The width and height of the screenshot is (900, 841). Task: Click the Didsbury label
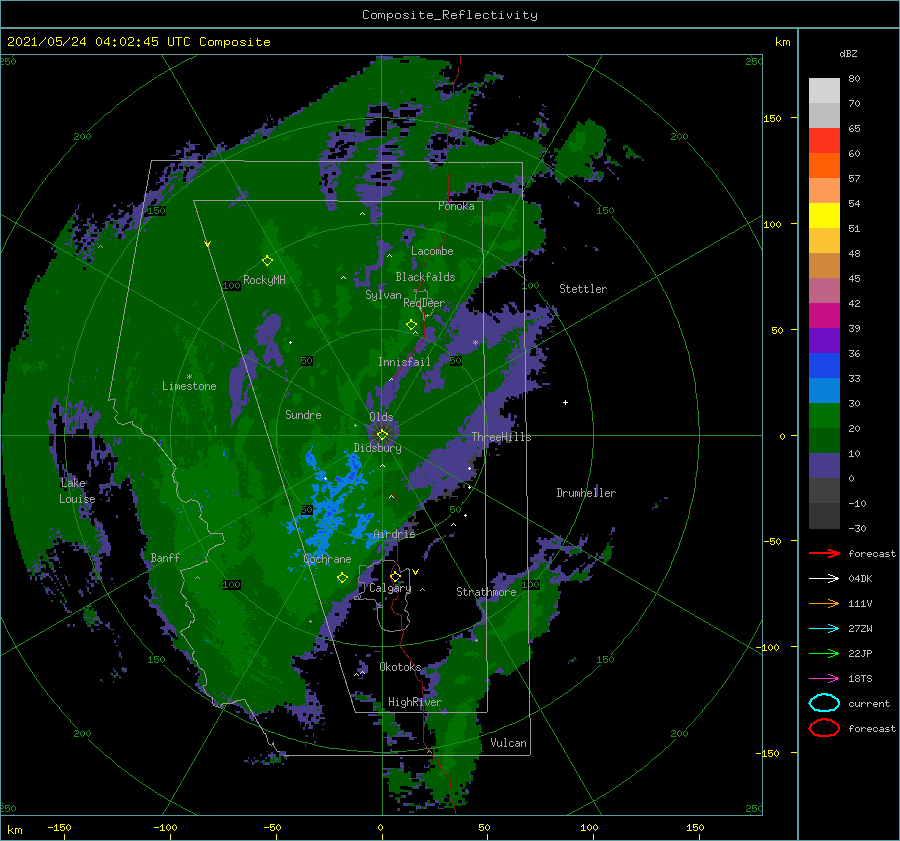click(x=378, y=448)
